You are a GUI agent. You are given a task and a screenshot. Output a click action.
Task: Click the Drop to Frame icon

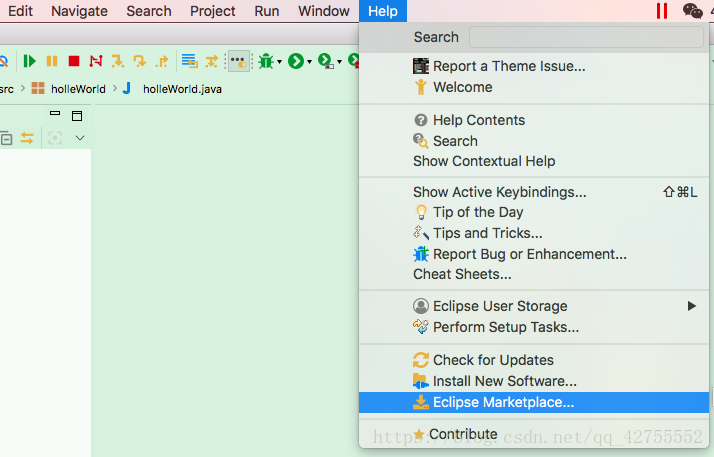pos(189,61)
